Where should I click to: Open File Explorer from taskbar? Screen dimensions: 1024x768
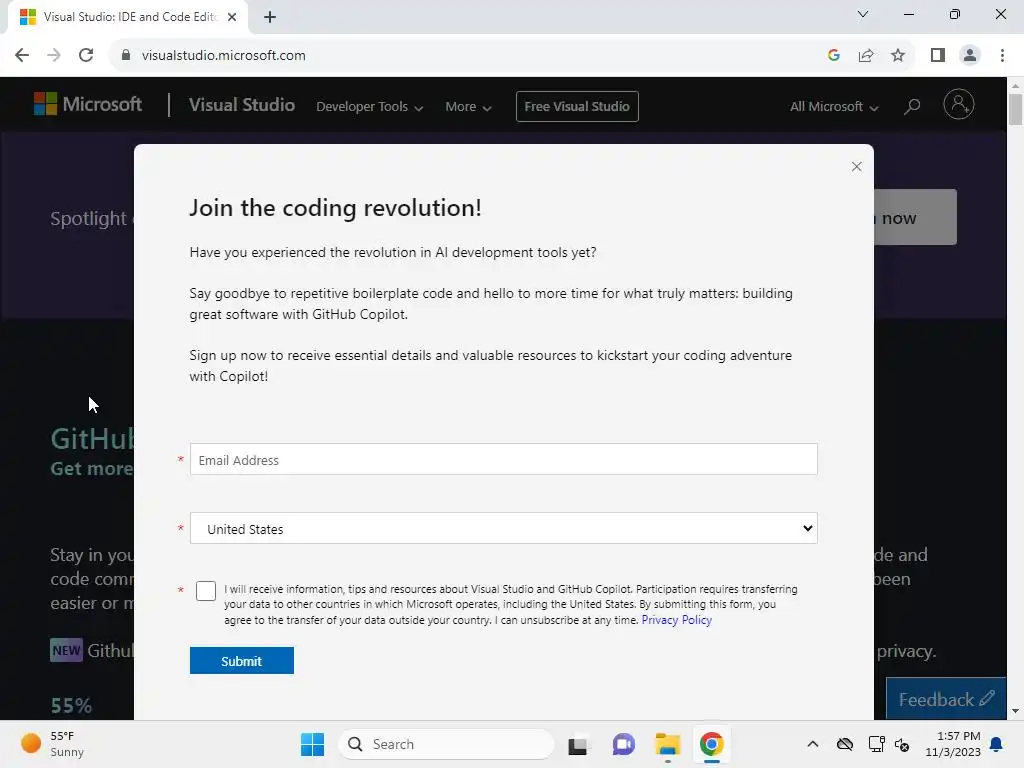pos(667,744)
